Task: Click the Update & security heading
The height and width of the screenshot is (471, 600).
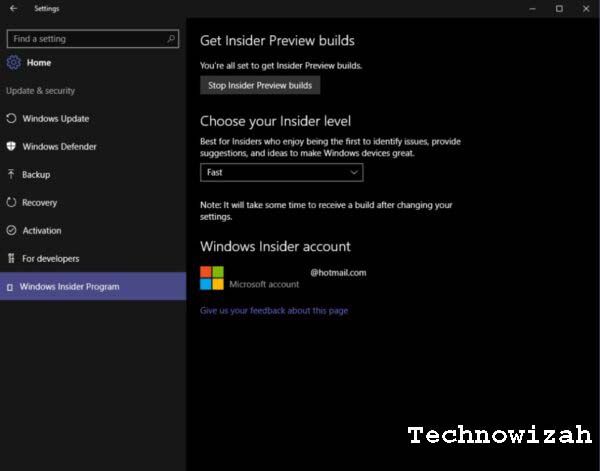Action: [x=41, y=91]
